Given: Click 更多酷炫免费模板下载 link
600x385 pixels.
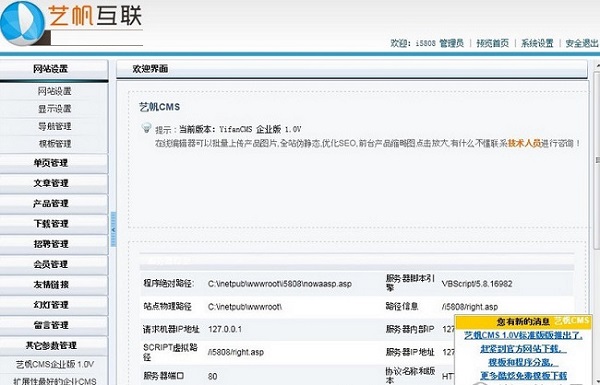Looking at the screenshot, I should 523,376.
